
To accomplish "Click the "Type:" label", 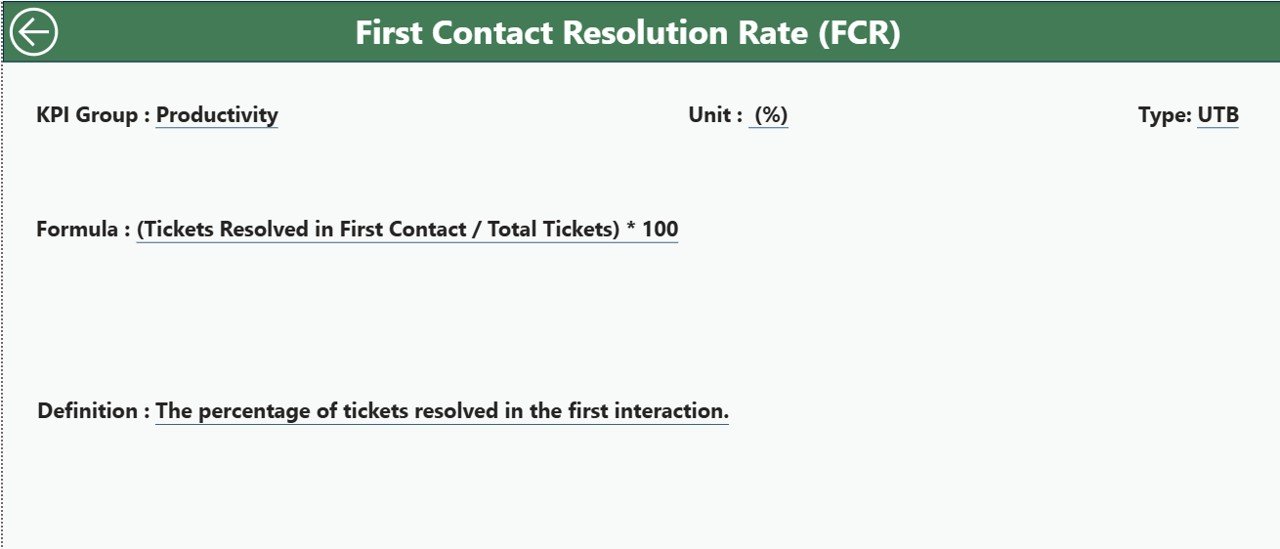I will (1165, 115).
